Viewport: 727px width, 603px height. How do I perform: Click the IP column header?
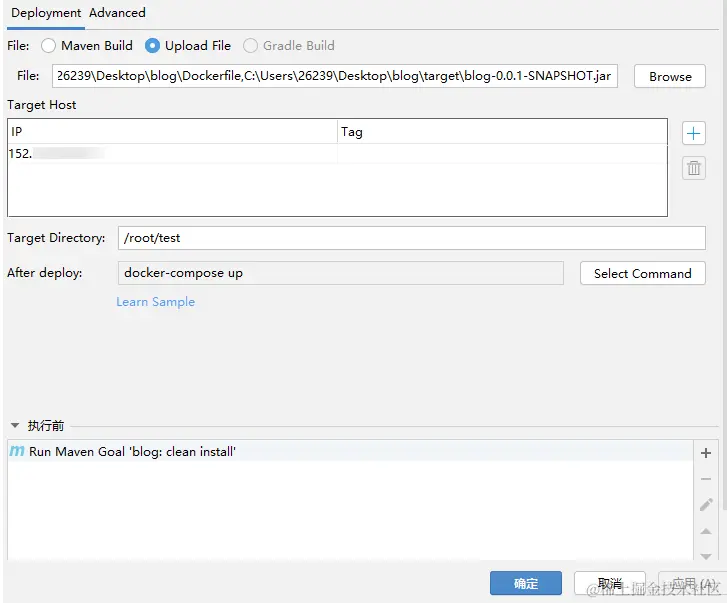click(x=172, y=132)
